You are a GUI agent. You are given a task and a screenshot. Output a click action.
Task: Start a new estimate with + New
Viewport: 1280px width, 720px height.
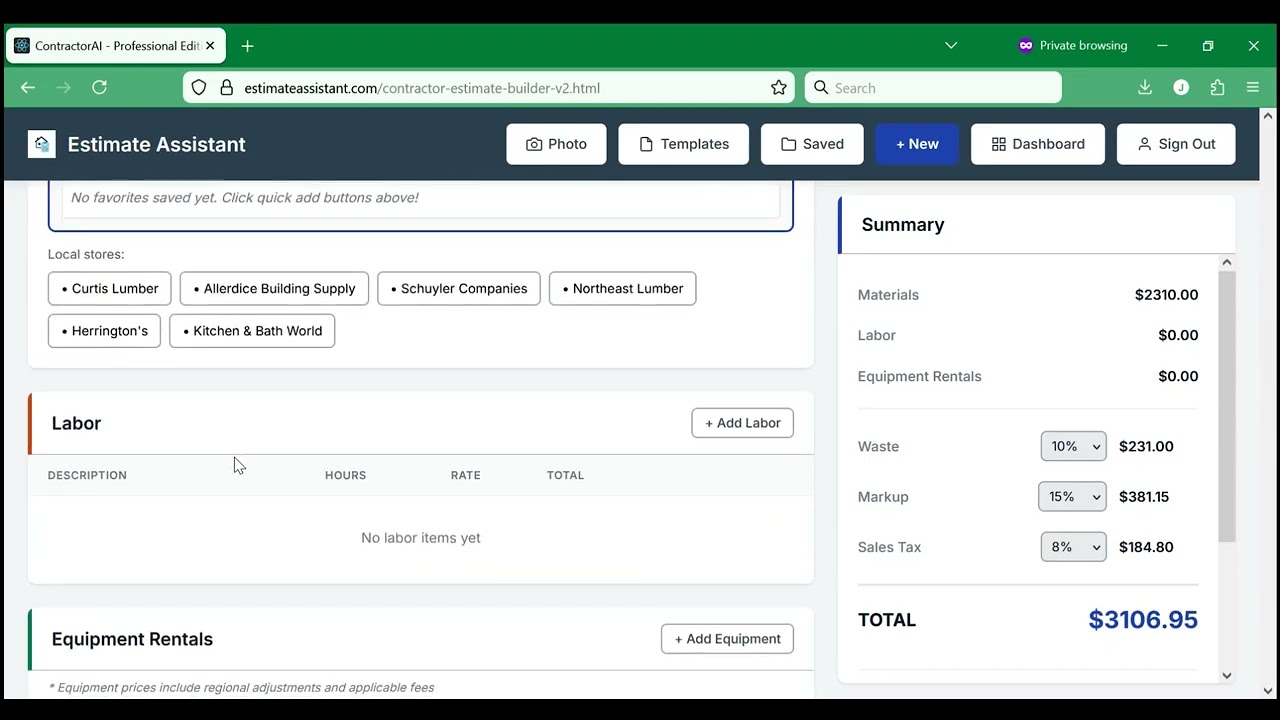[917, 144]
